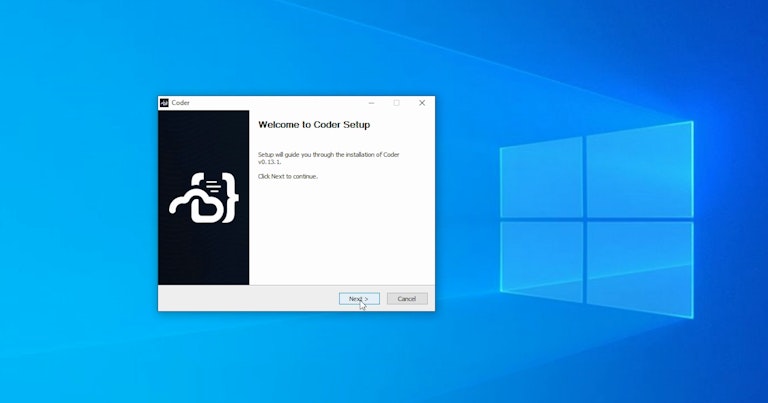Close the Coder installer window
768x403 pixels.
tap(422, 103)
